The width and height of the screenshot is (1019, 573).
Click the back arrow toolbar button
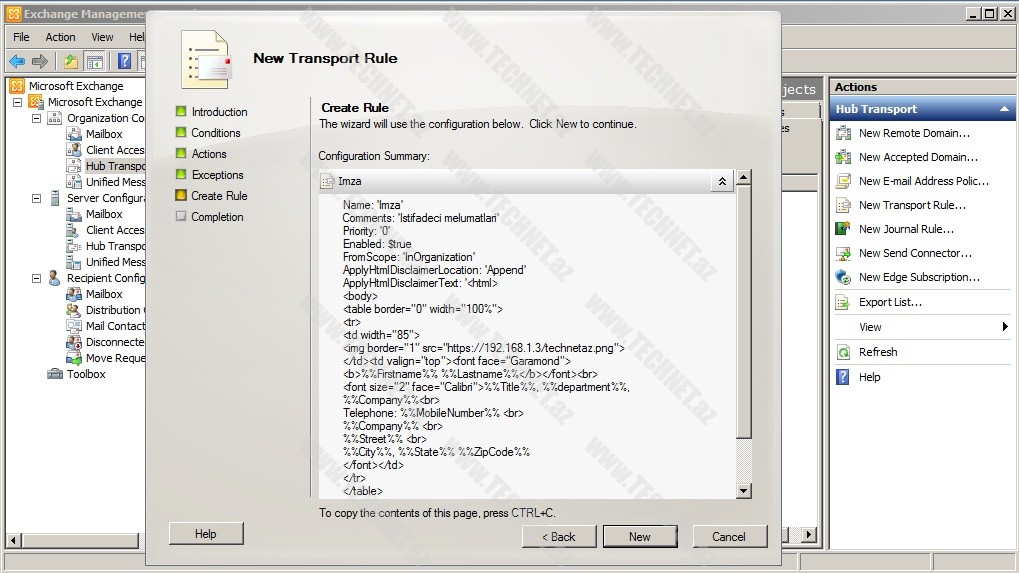click(17, 61)
